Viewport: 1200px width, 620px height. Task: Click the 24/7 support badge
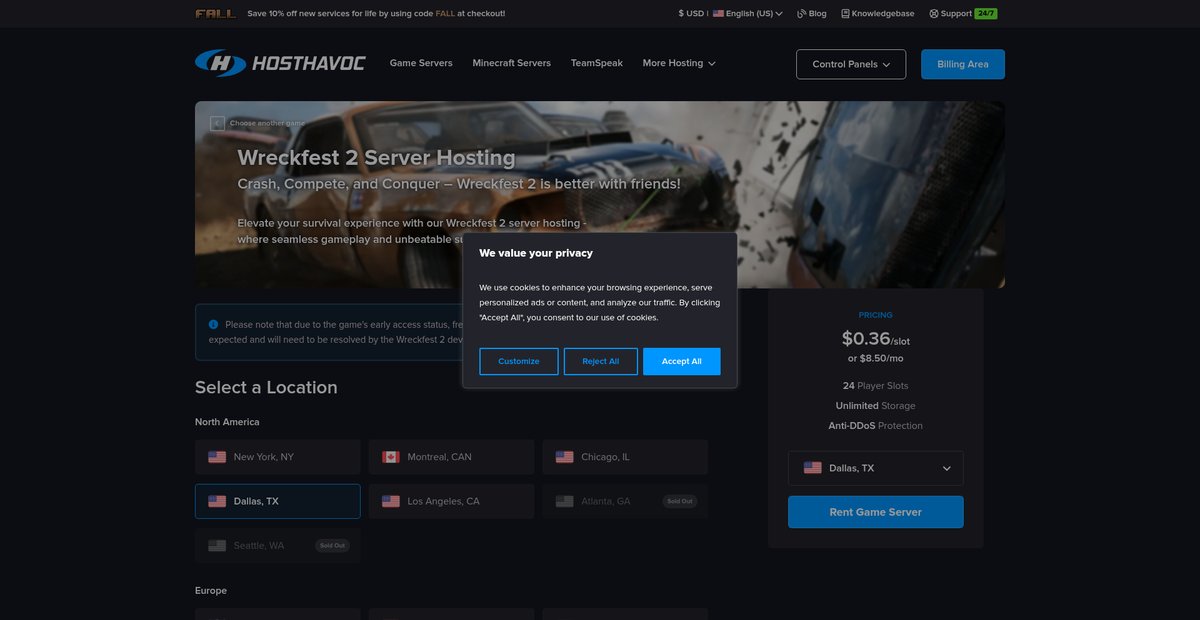985,14
